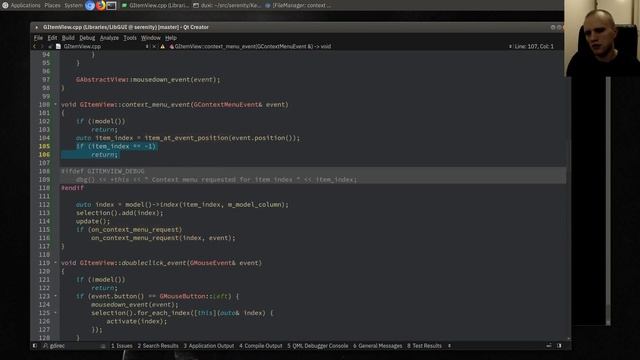Image resolution: width=640 pixels, height=360 pixels.
Task: Open the terminal launcher in top panel
Action: click(111, 5)
